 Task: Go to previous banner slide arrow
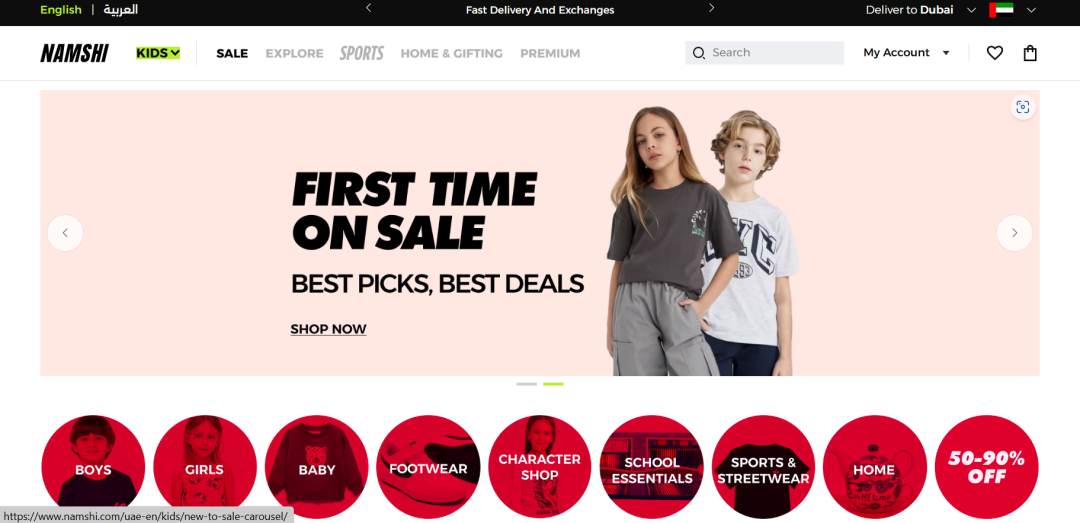(x=65, y=233)
